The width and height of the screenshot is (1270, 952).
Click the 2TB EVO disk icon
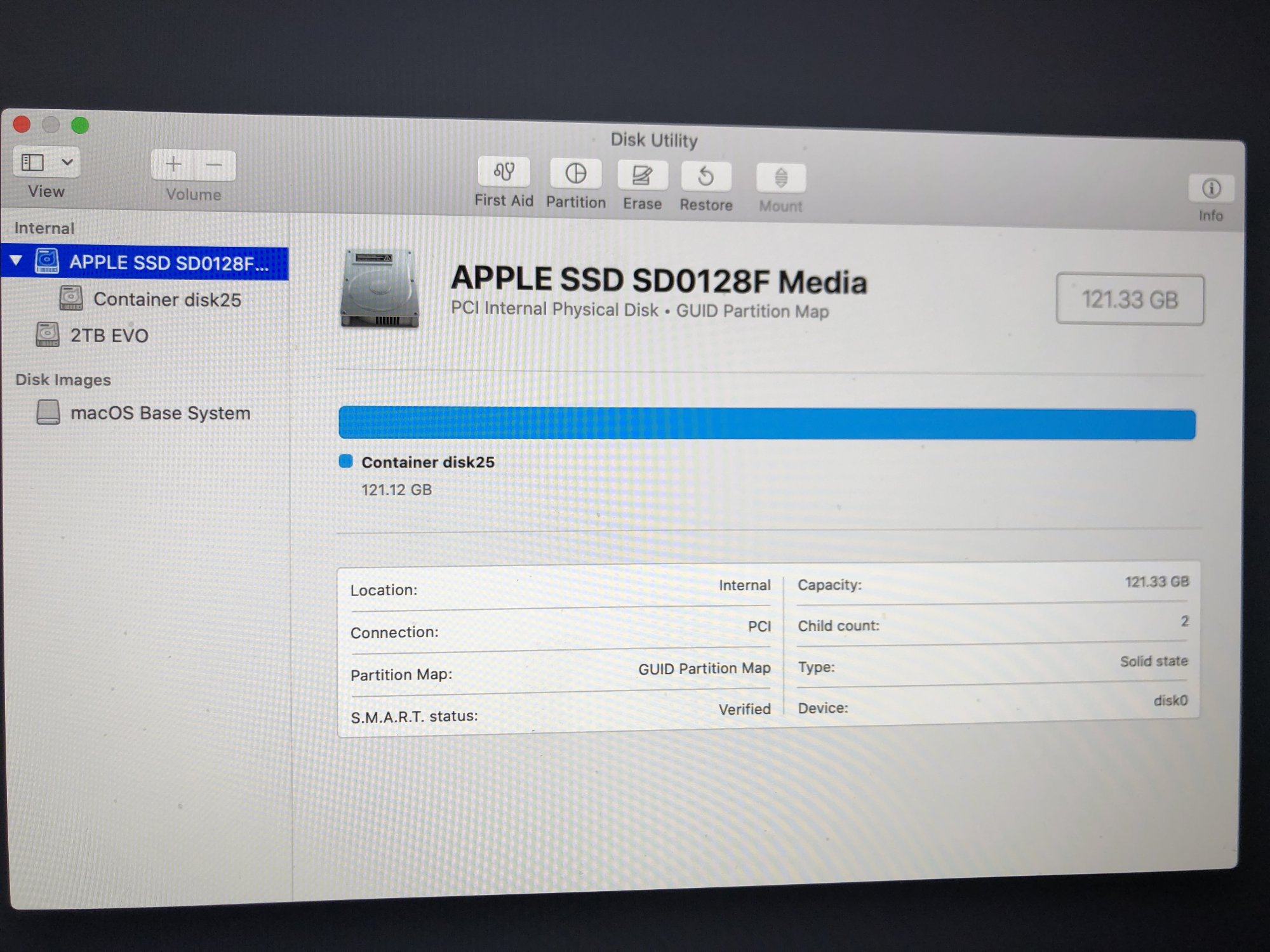[48, 334]
